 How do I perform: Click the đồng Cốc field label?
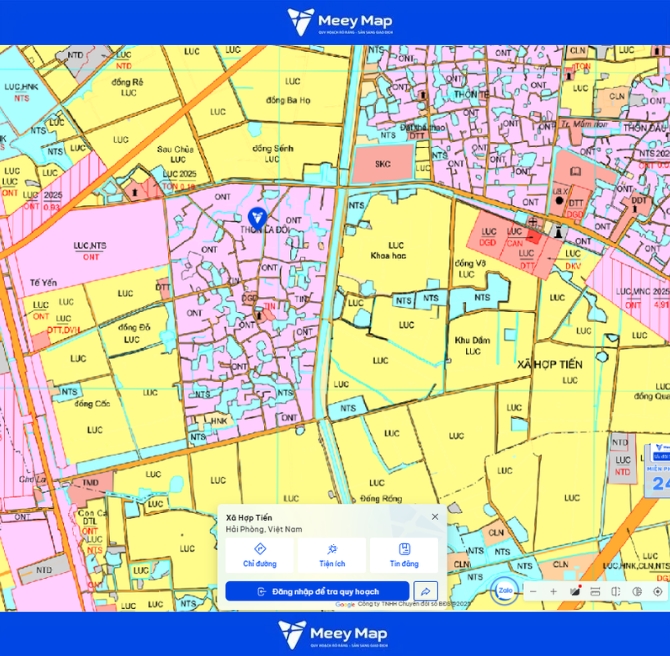tap(92, 403)
